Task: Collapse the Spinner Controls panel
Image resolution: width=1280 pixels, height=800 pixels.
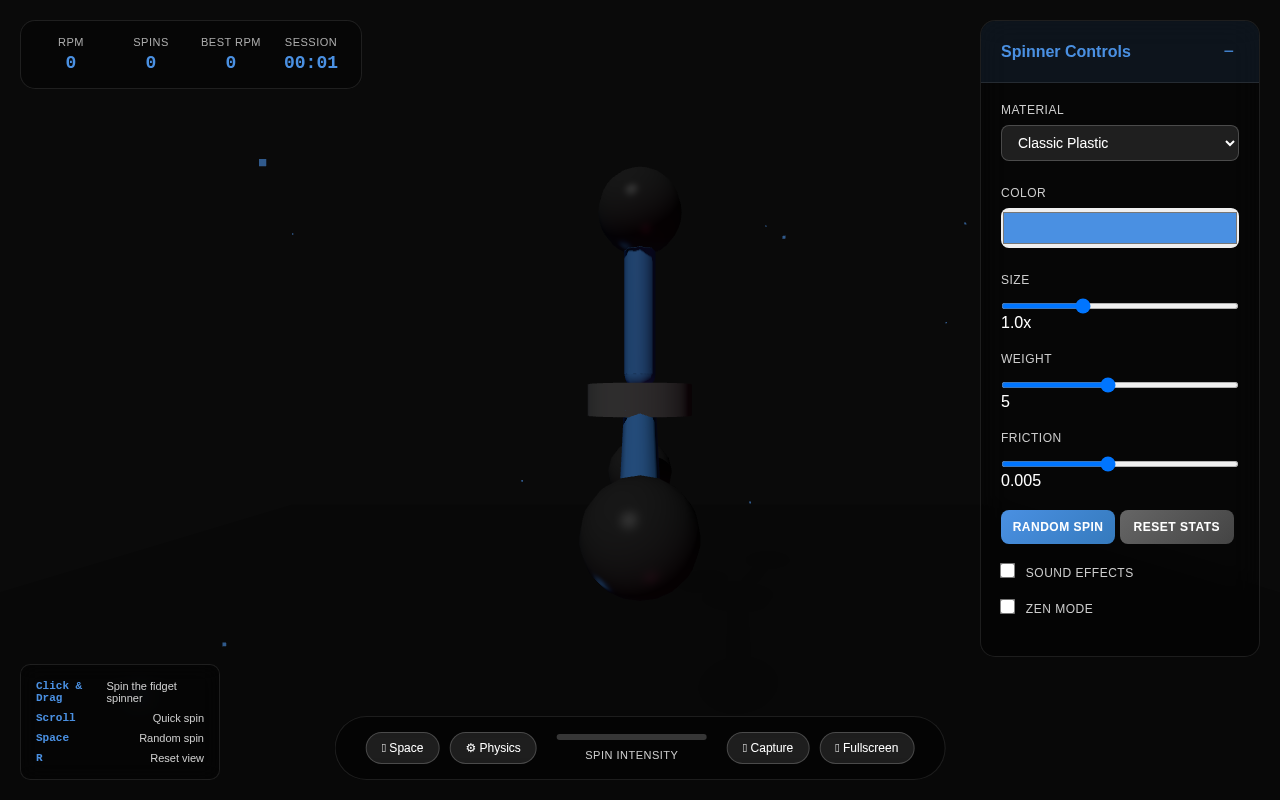Action: click(x=1228, y=51)
